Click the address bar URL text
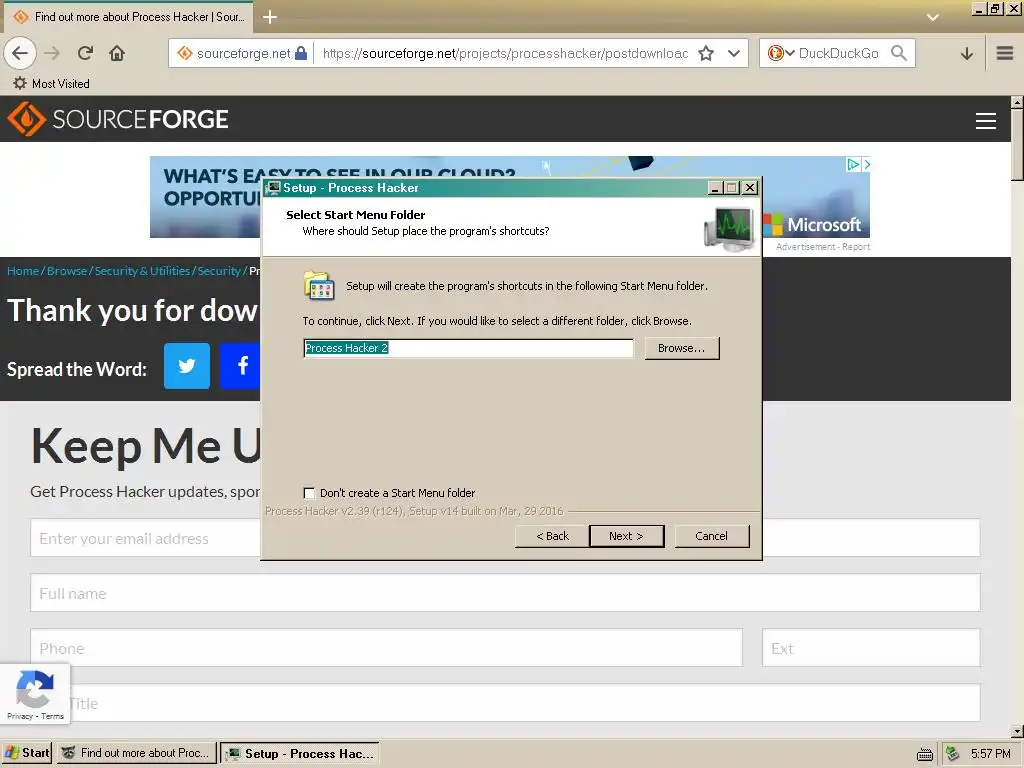The width and height of the screenshot is (1024, 768). [505, 54]
